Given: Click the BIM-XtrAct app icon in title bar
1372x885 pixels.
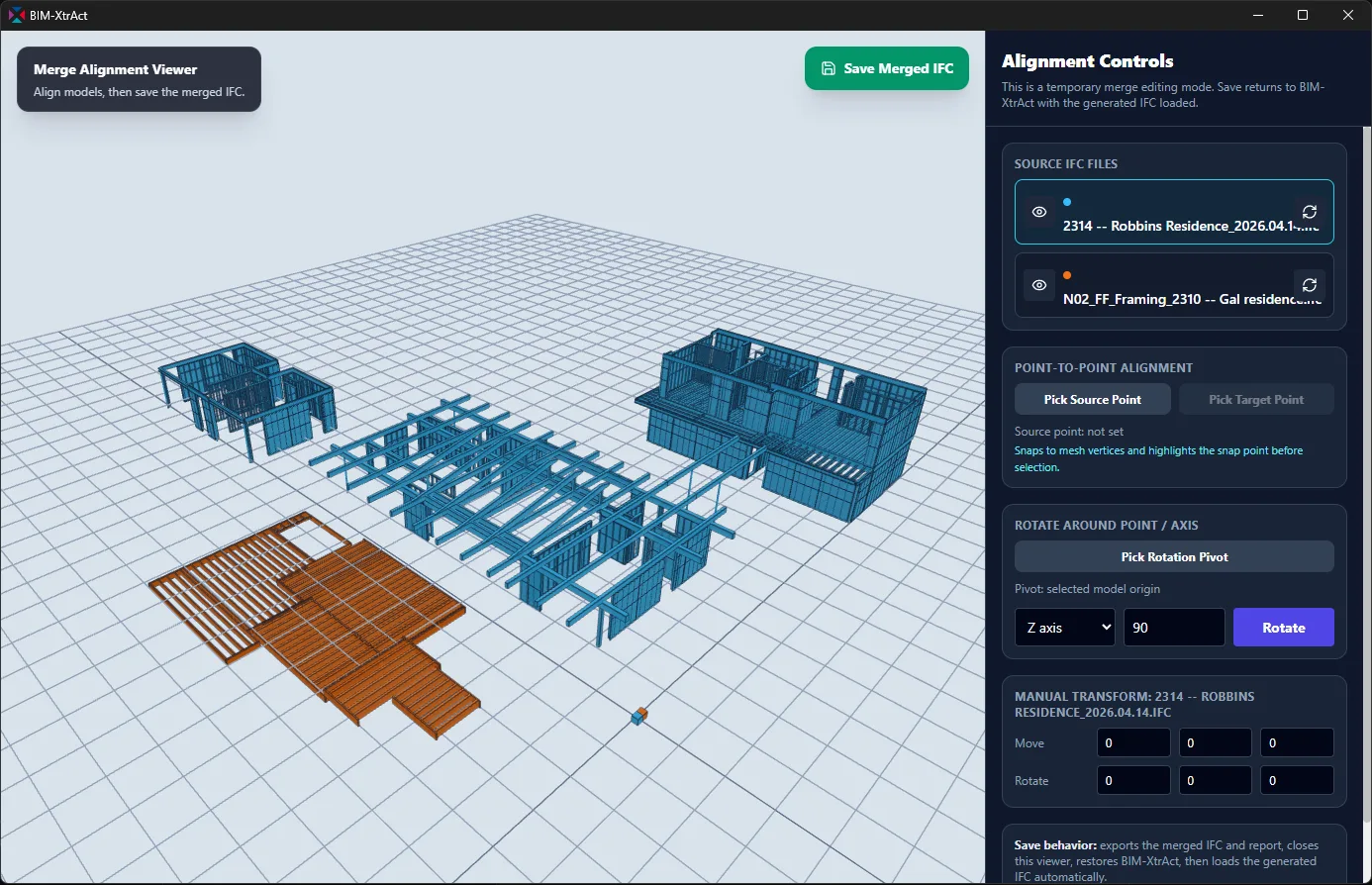Looking at the screenshot, I should (x=16, y=15).
